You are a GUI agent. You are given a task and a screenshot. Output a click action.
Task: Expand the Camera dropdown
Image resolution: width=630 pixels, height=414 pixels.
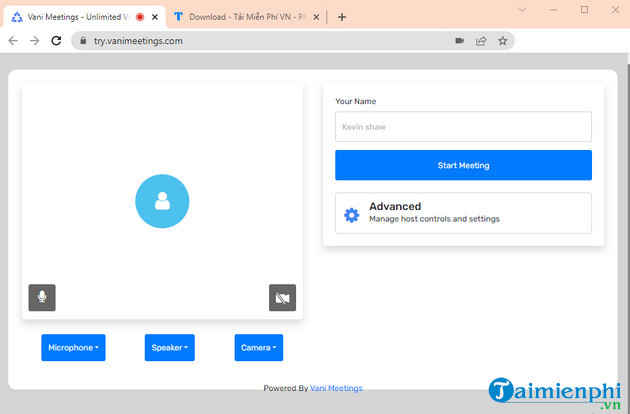pos(259,348)
